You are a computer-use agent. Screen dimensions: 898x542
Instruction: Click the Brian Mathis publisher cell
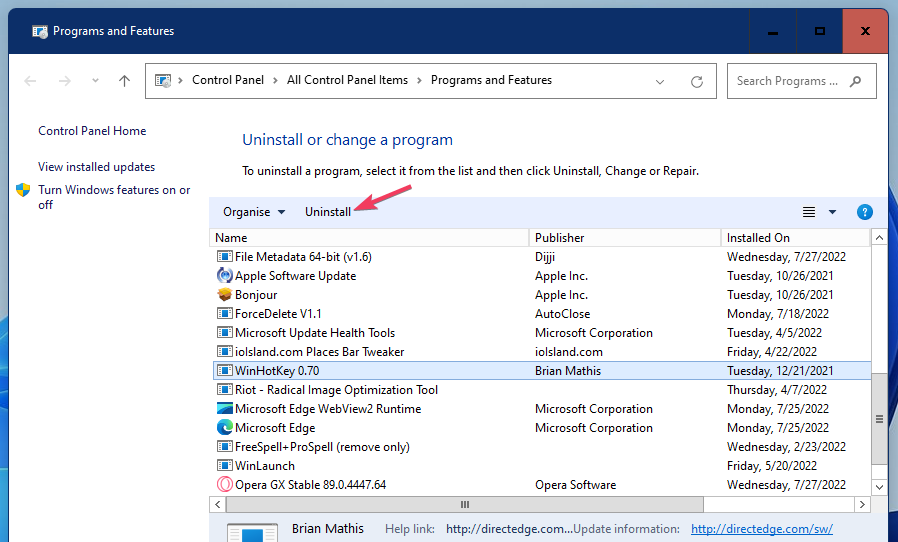click(x=568, y=371)
